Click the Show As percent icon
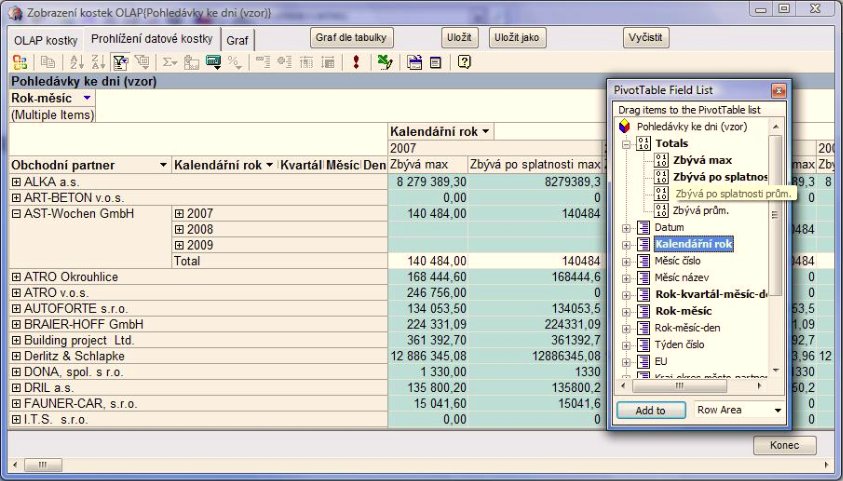843x481 pixels. click(234, 62)
